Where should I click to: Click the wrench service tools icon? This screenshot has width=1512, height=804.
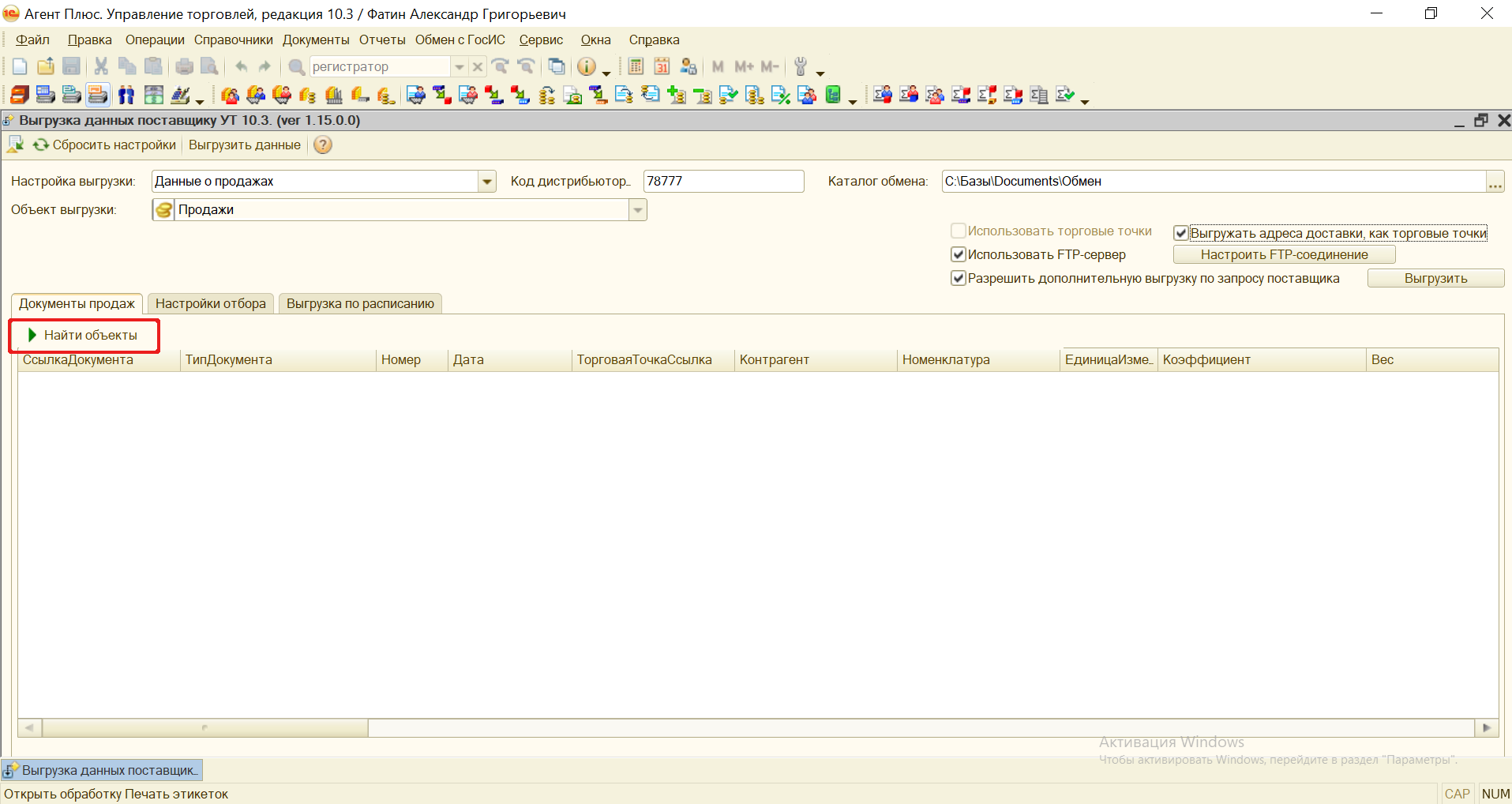pyautogui.click(x=801, y=67)
